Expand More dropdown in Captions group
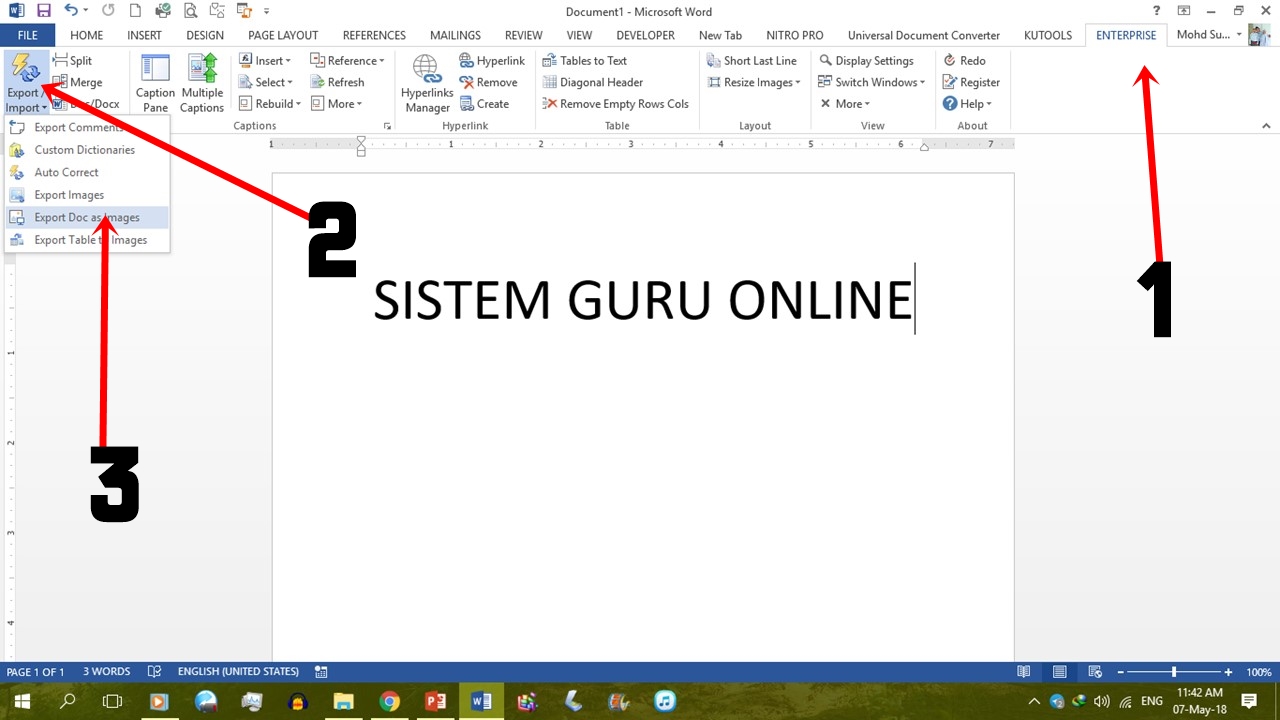 point(336,104)
